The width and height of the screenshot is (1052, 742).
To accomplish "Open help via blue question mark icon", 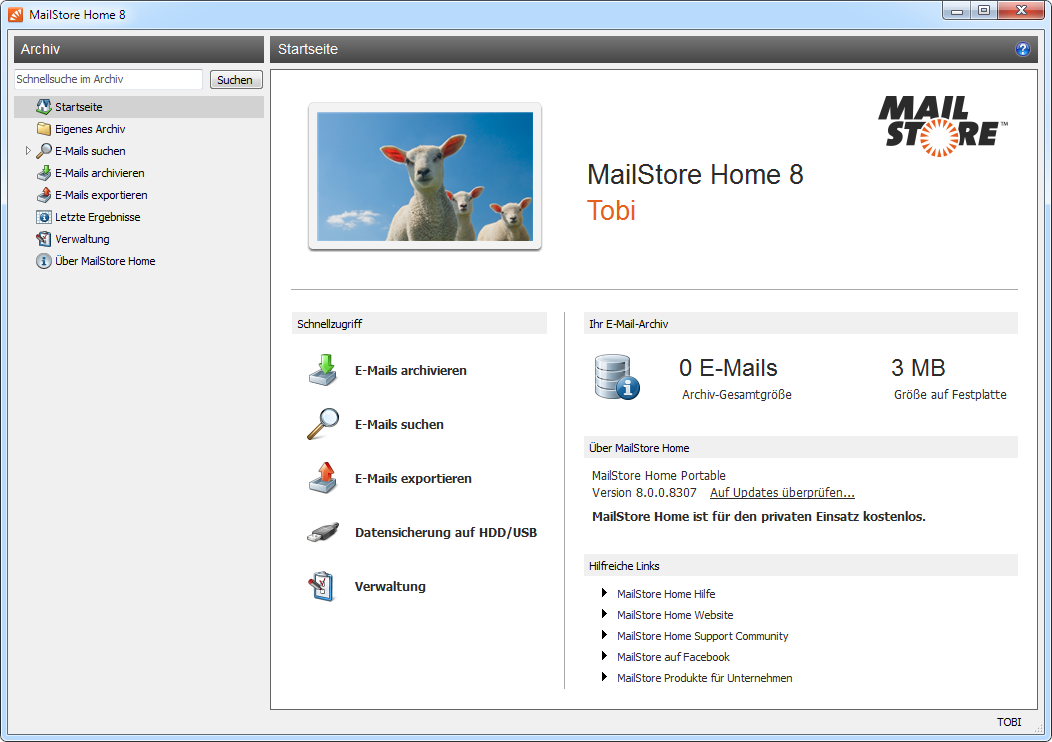I will 1022,49.
